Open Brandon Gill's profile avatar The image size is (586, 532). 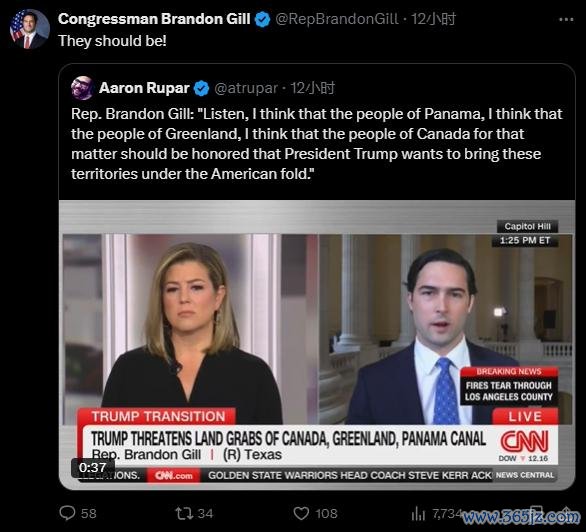(x=30, y=29)
